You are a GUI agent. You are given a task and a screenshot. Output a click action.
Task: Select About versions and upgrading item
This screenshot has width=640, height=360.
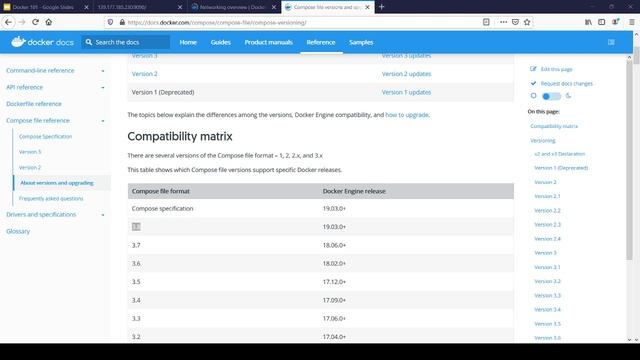(x=57, y=183)
